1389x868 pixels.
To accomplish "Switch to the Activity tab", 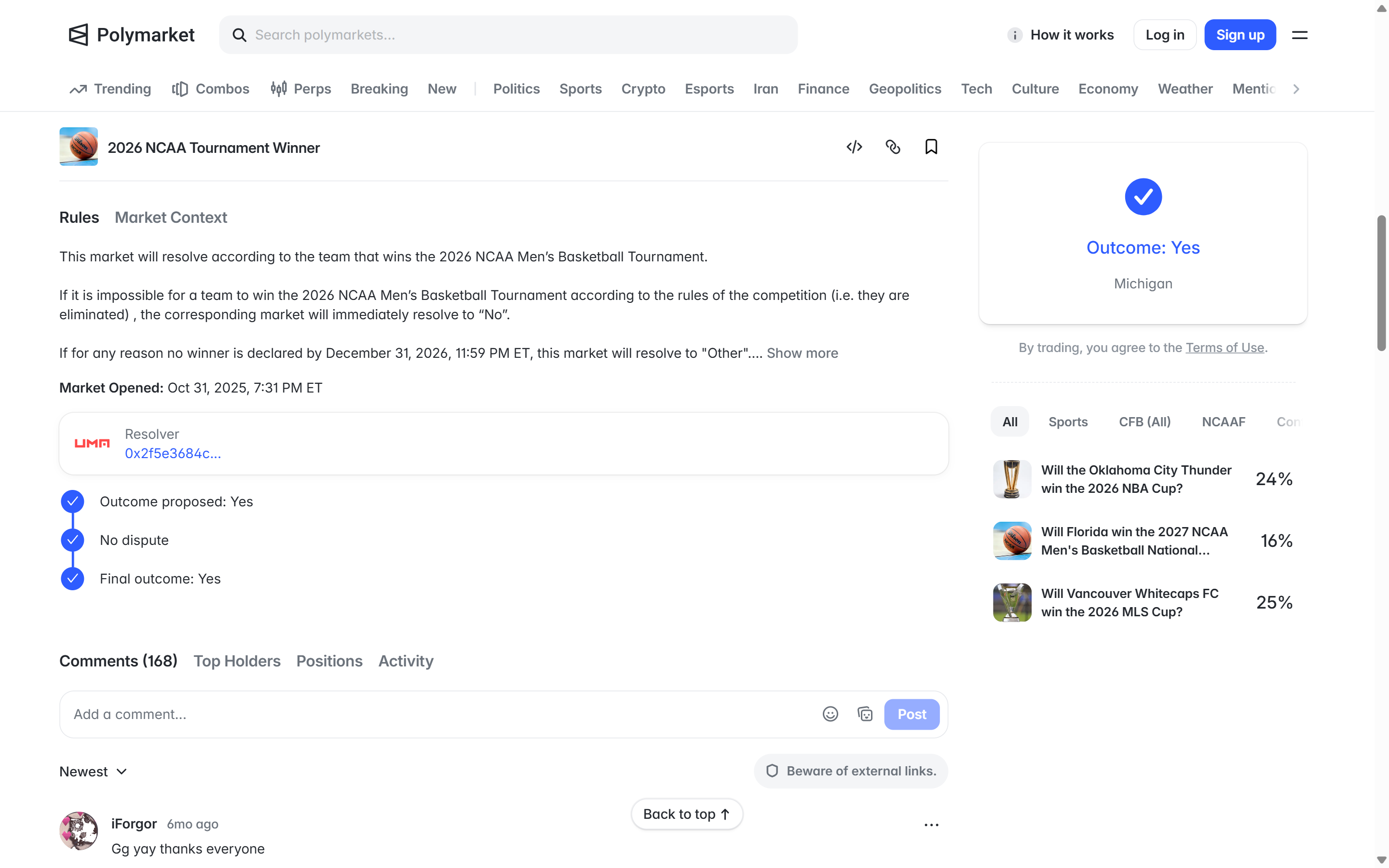I will [x=406, y=661].
